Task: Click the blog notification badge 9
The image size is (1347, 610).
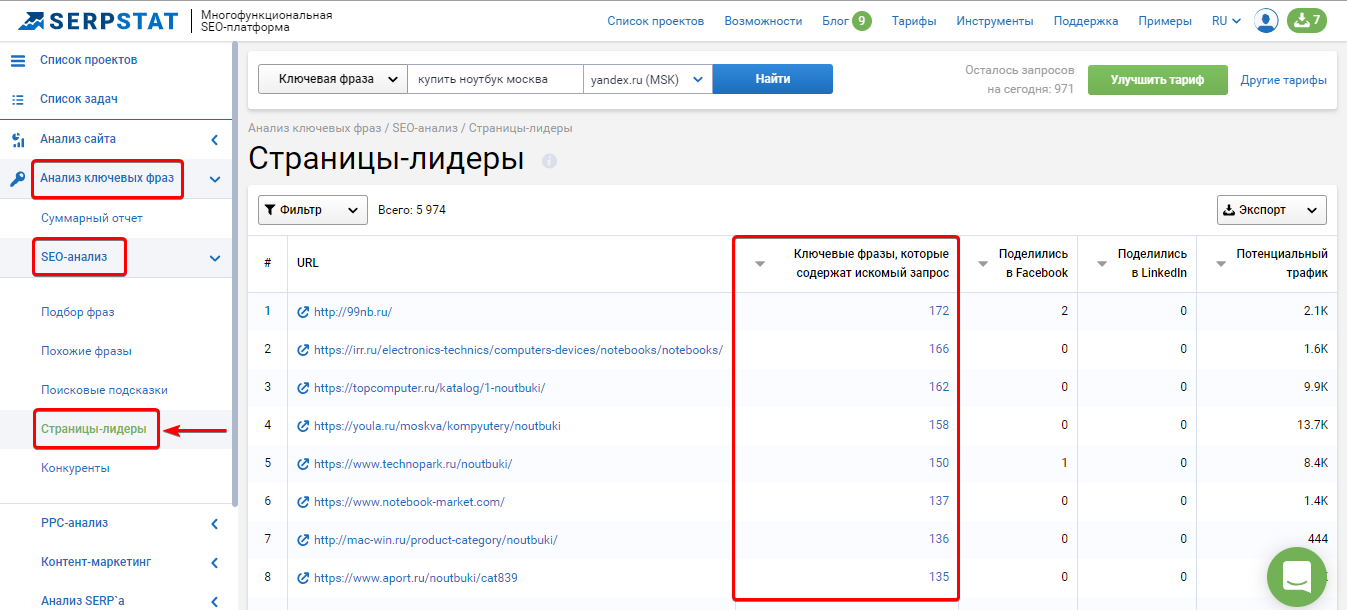Action: click(x=862, y=20)
